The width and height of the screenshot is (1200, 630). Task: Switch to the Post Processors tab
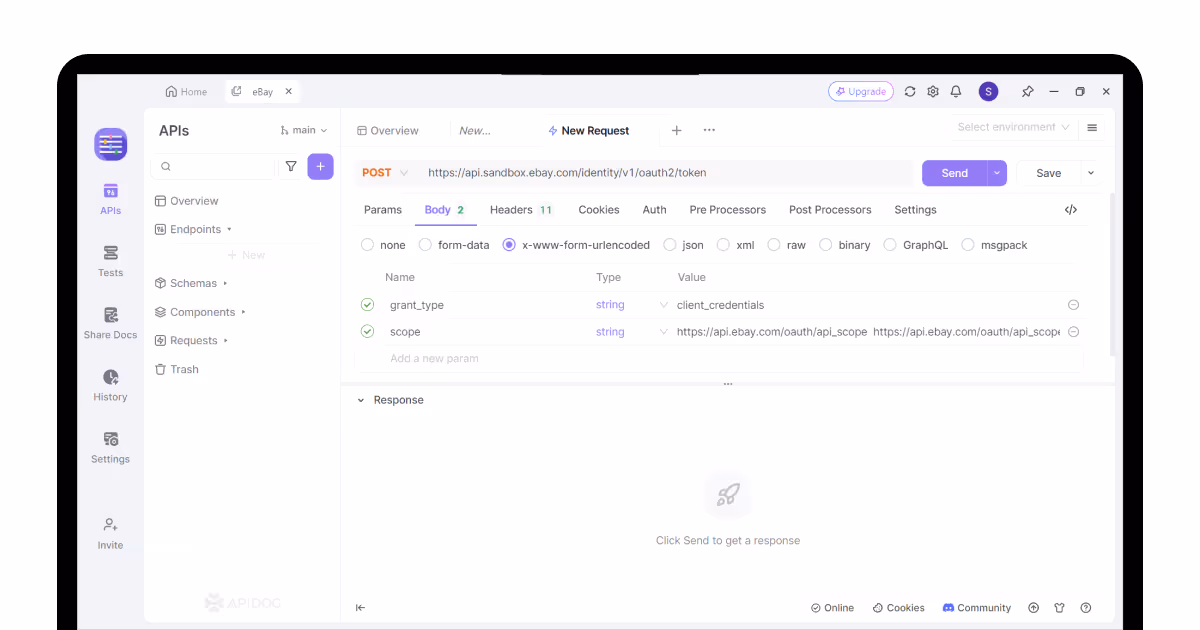coord(830,210)
